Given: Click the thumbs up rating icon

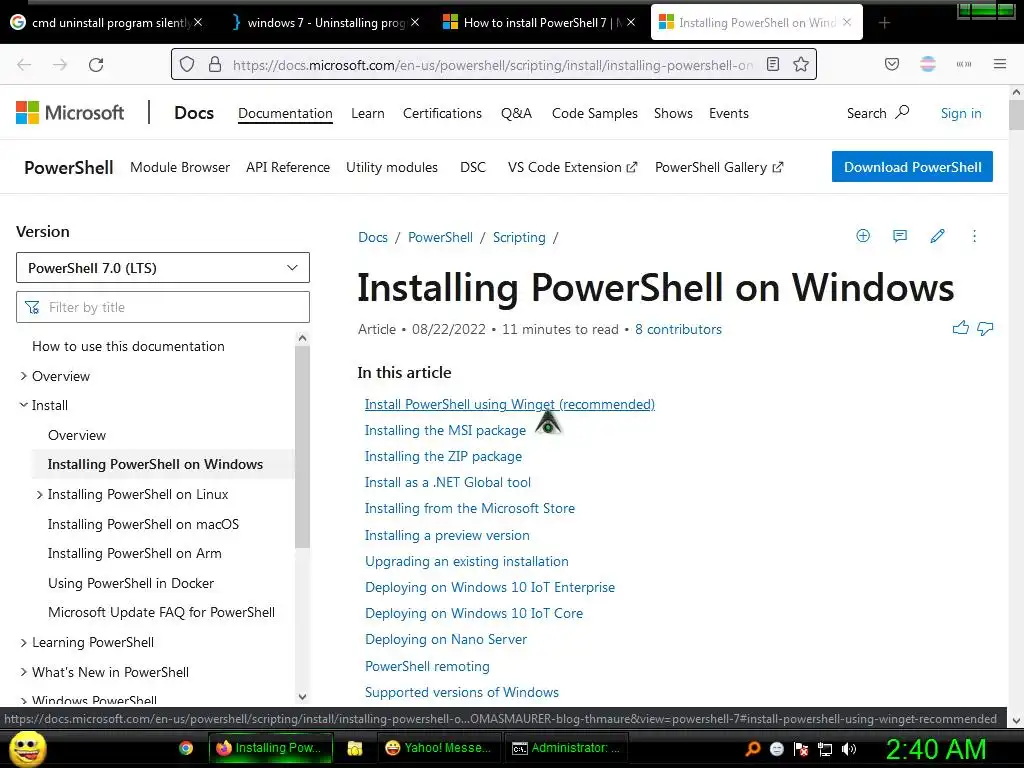Looking at the screenshot, I should click(x=961, y=328).
